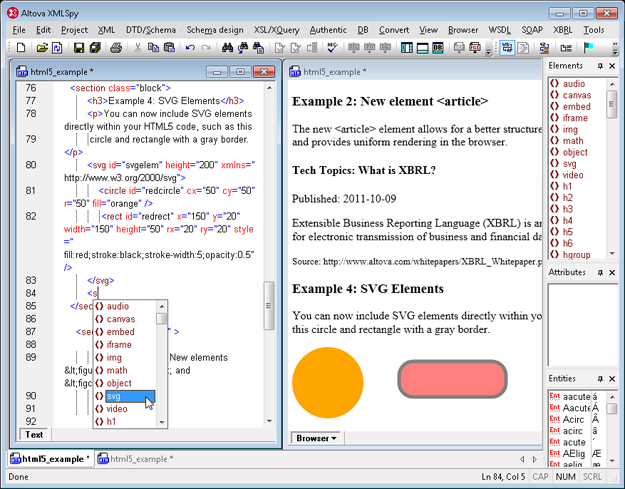Click the New document toolbar icon
This screenshot has height=489, width=625.
(23, 48)
